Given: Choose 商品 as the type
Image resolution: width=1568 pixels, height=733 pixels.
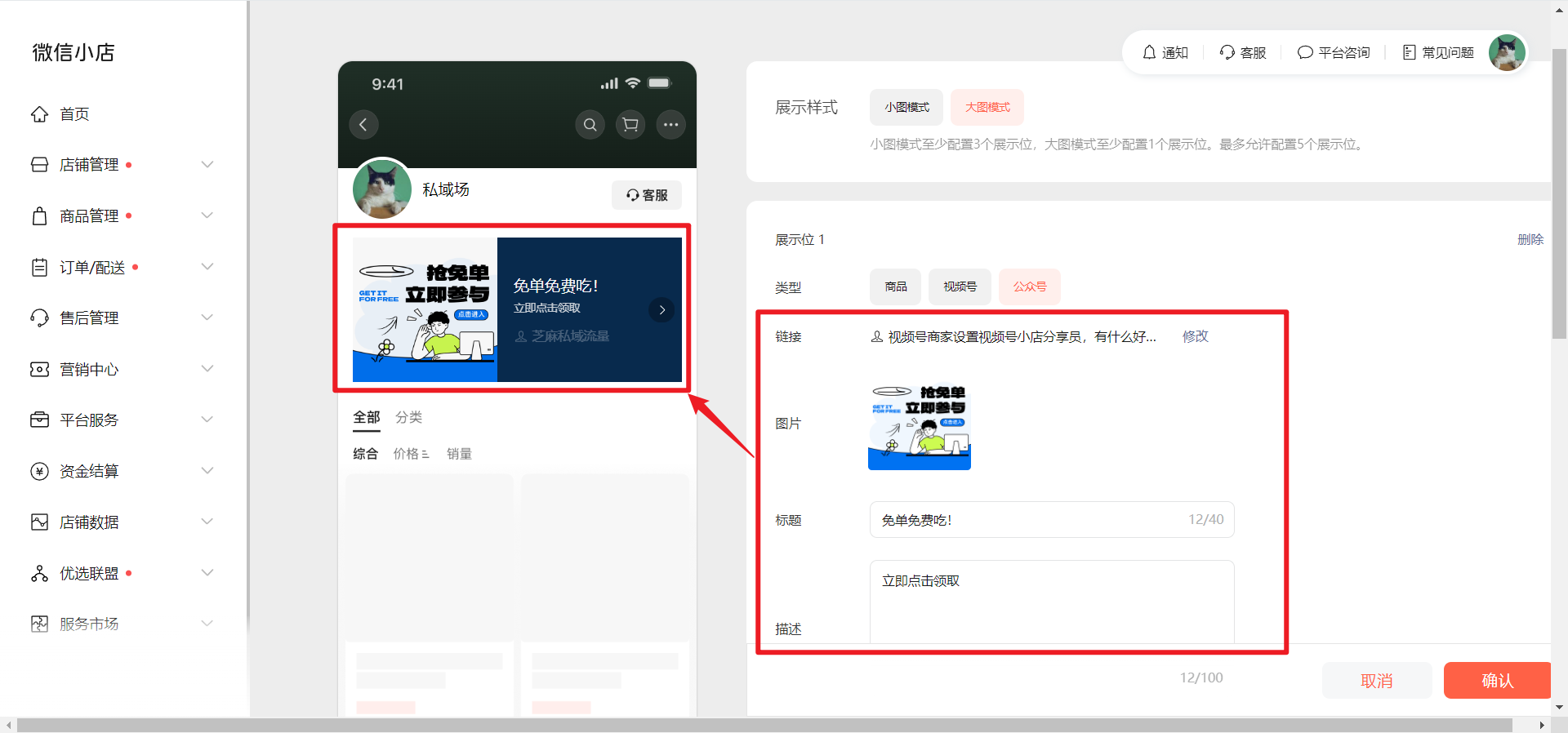Looking at the screenshot, I should coord(895,287).
